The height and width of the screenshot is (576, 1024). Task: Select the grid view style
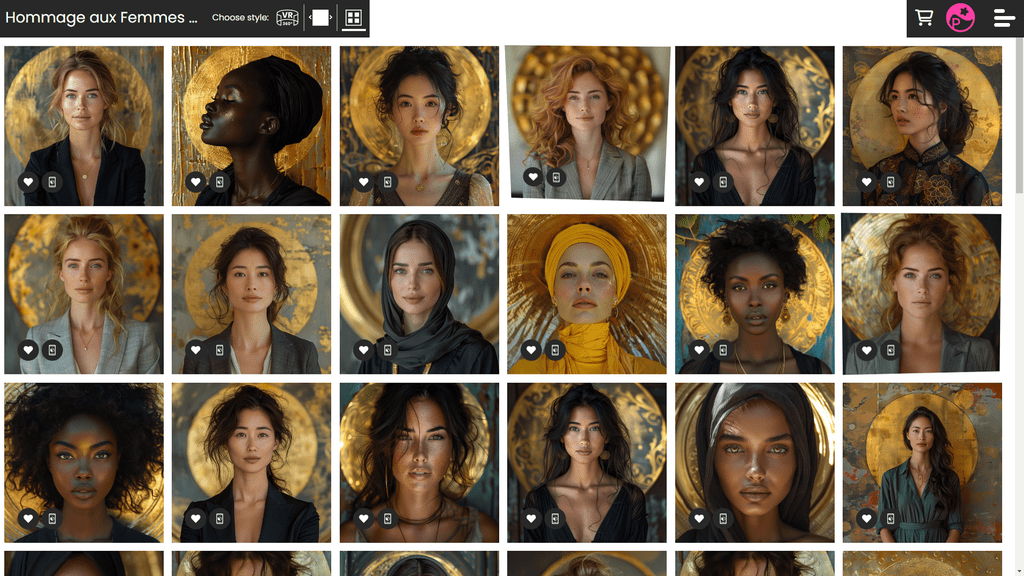pyautogui.click(x=353, y=18)
